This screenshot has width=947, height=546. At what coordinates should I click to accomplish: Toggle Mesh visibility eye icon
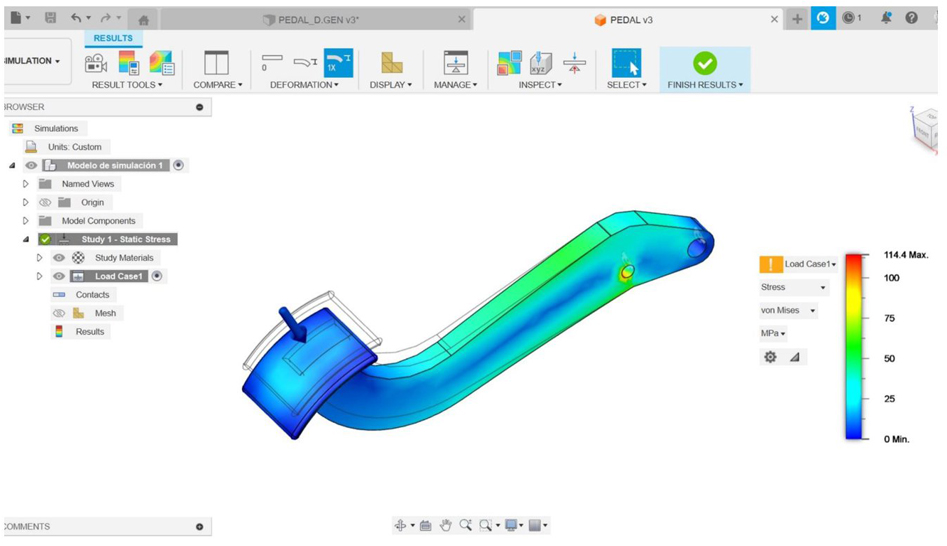[59, 313]
